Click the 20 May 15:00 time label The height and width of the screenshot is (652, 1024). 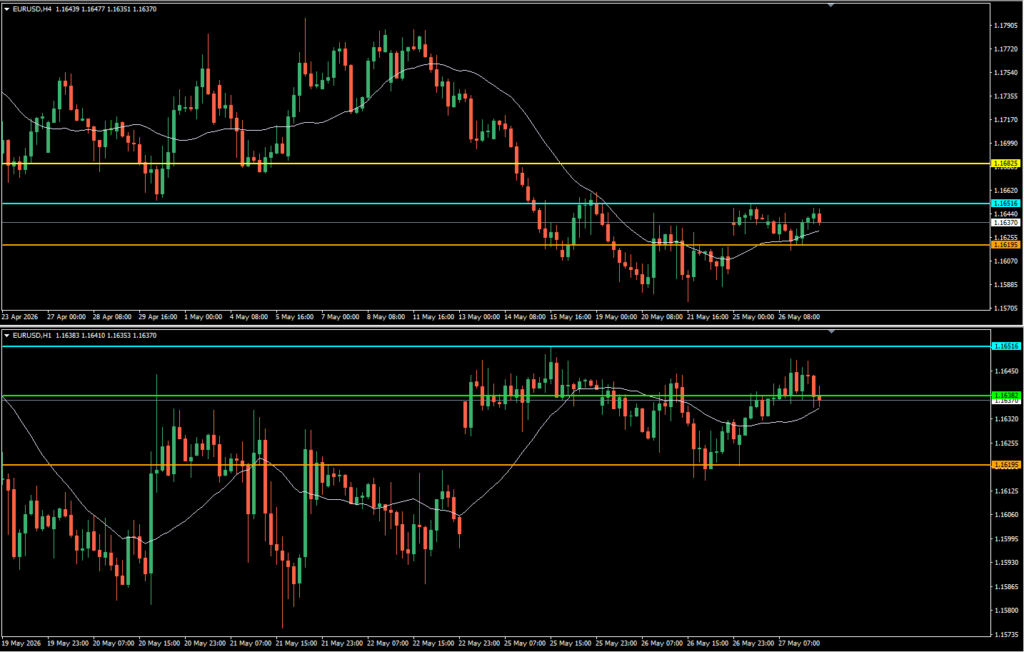coord(159,643)
